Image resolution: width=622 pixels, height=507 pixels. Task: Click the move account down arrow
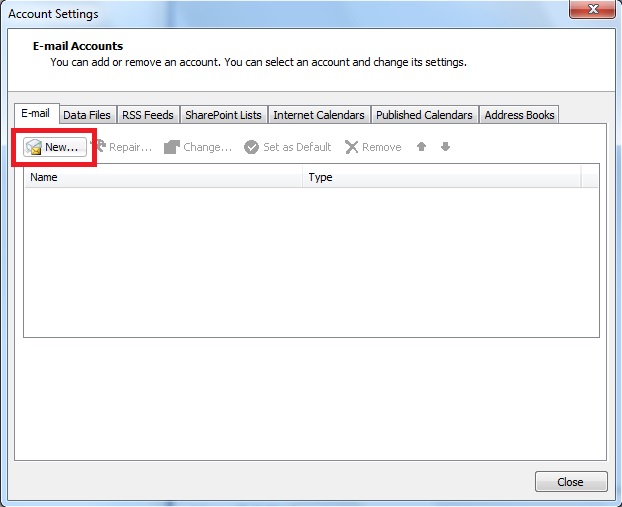click(x=445, y=147)
